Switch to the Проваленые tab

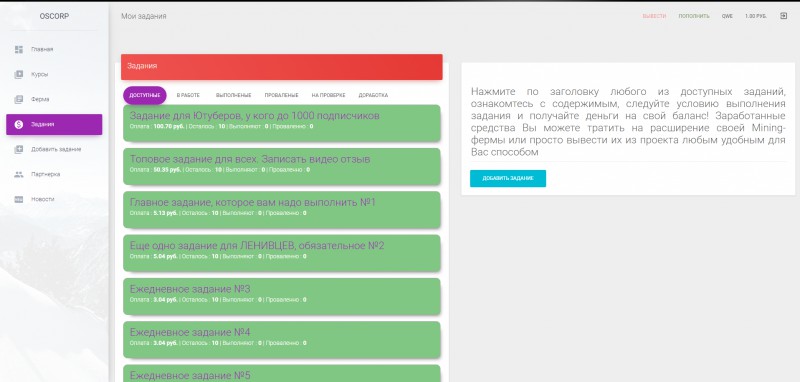click(x=281, y=95)
